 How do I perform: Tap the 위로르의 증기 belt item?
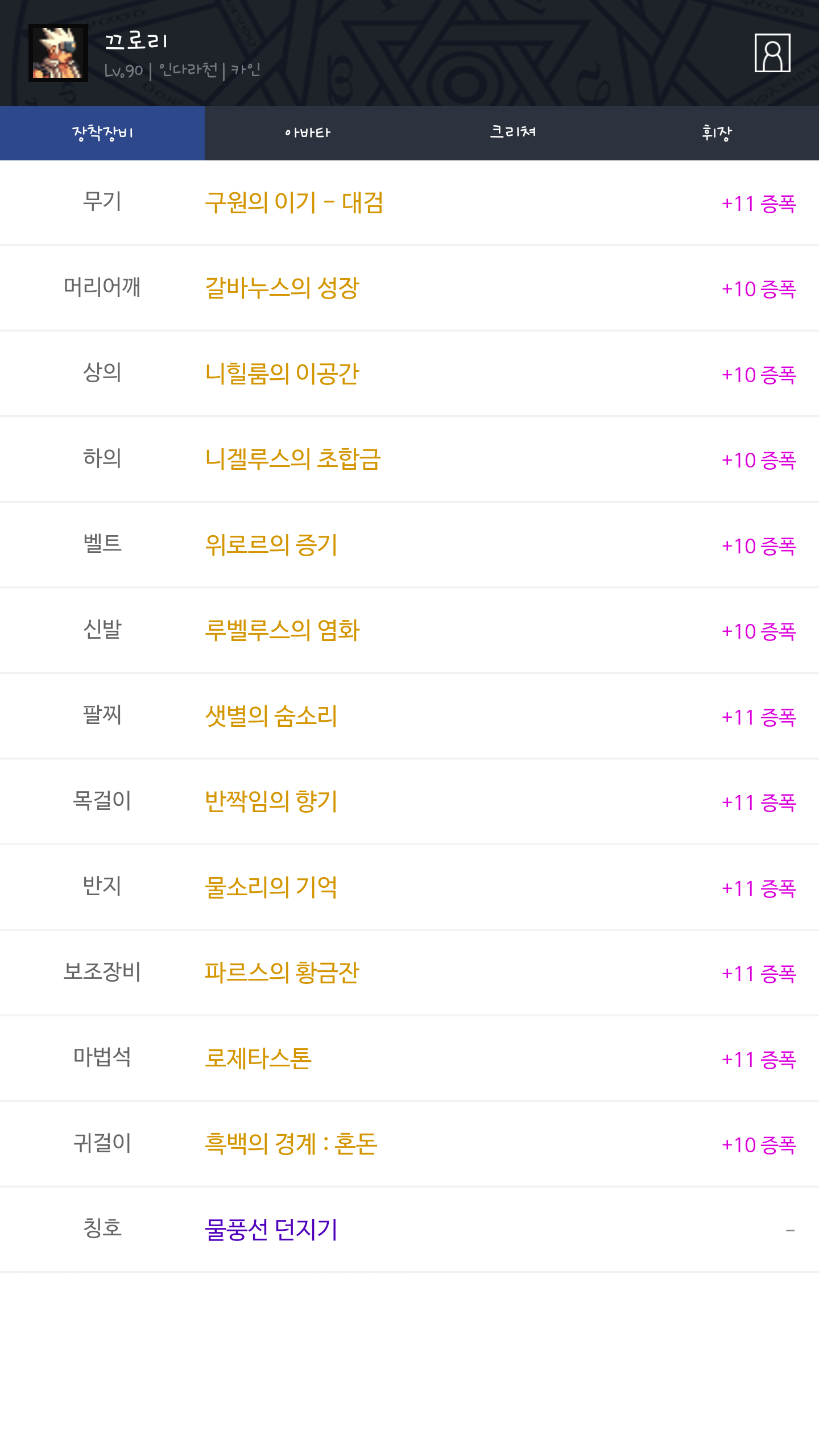point(271,545)
